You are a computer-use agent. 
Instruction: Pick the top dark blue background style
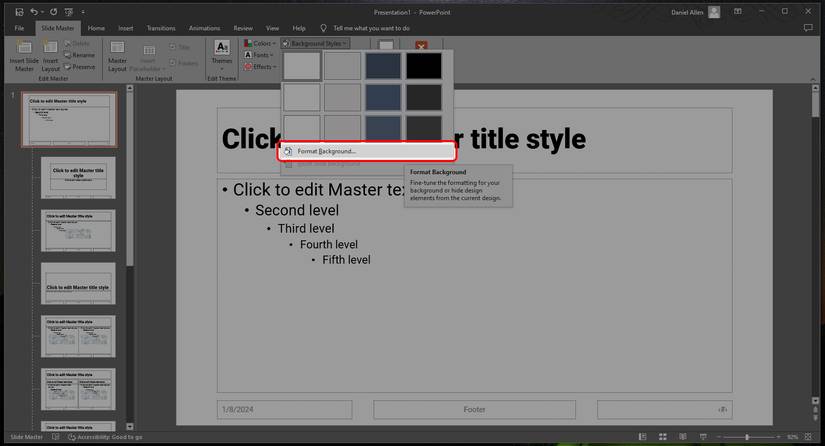coord(383,66)
